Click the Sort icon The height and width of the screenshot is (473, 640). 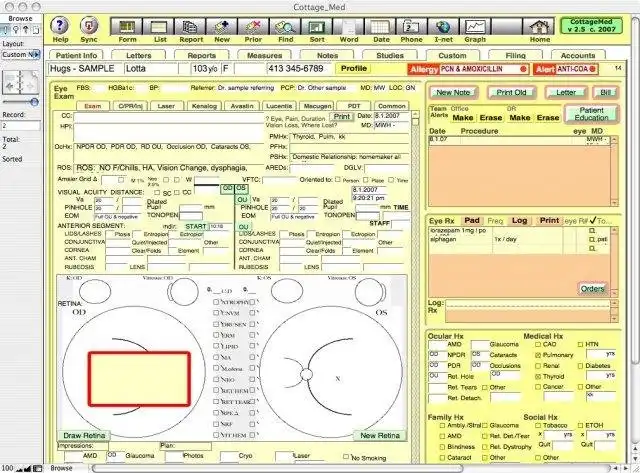pyautogui.click(x=316, y=27)
